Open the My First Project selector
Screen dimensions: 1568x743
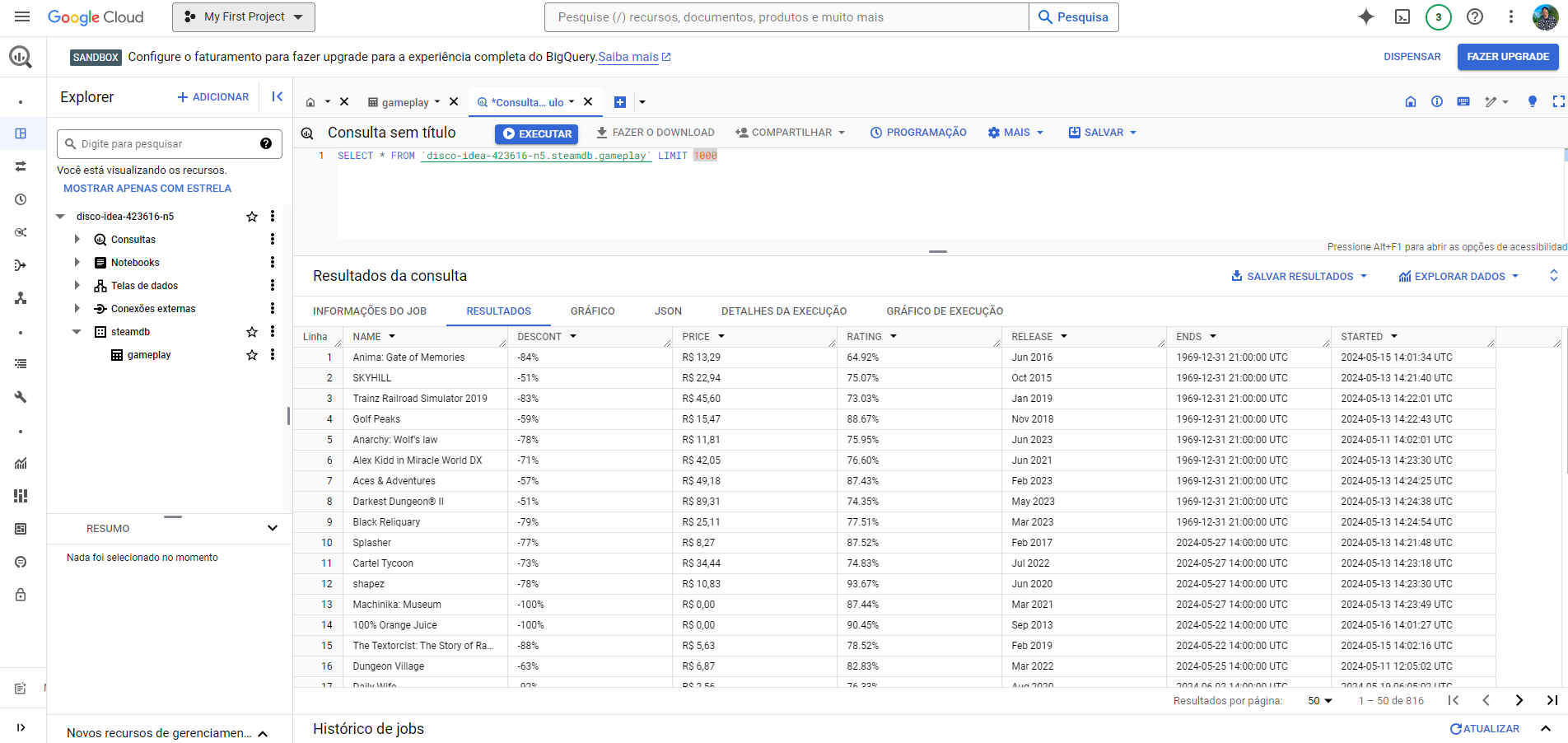(244, 16)
